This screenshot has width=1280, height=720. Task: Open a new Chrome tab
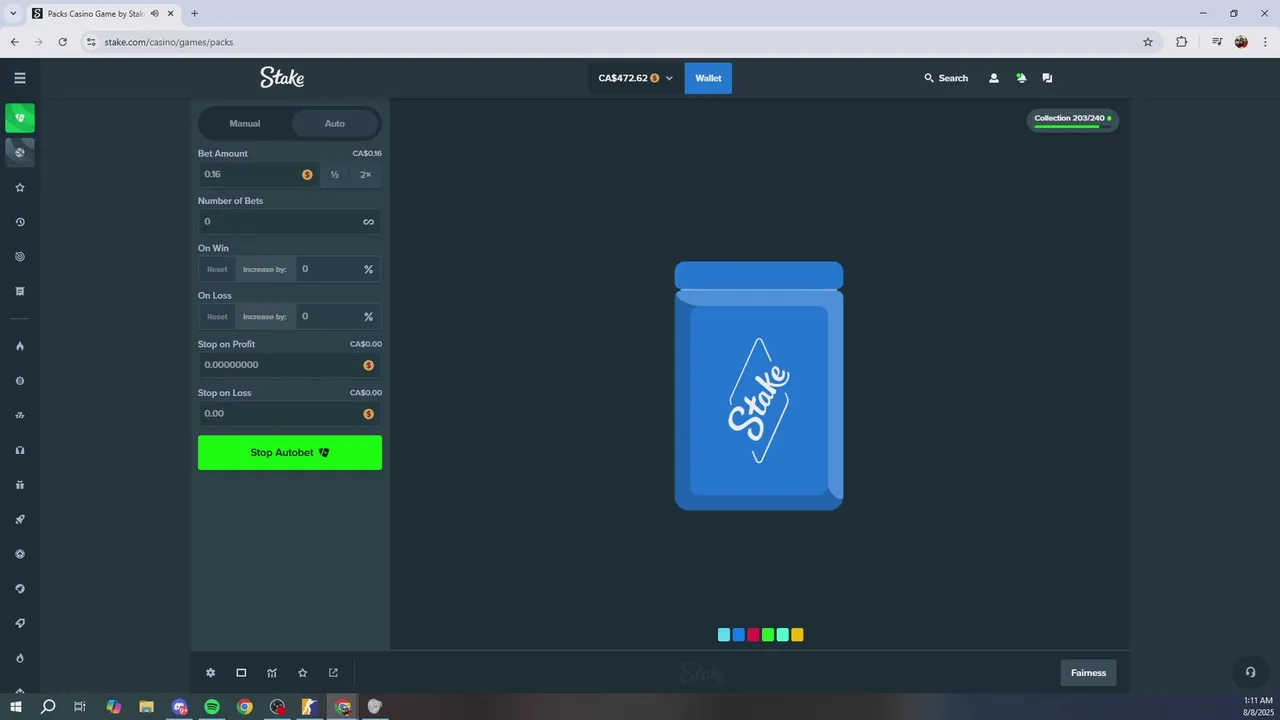(x=194, y=13)
